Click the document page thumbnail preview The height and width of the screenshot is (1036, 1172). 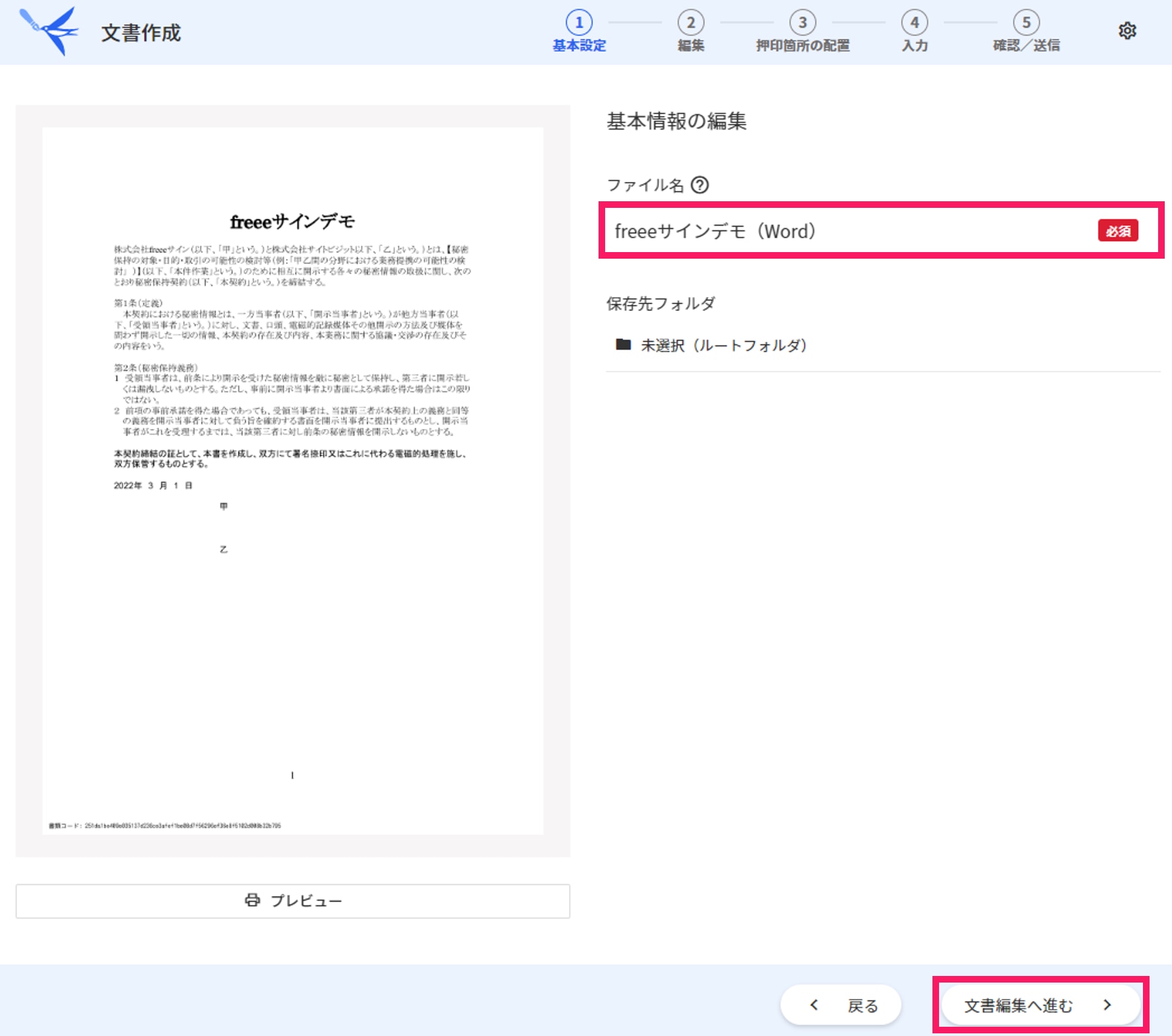[293, 481]
